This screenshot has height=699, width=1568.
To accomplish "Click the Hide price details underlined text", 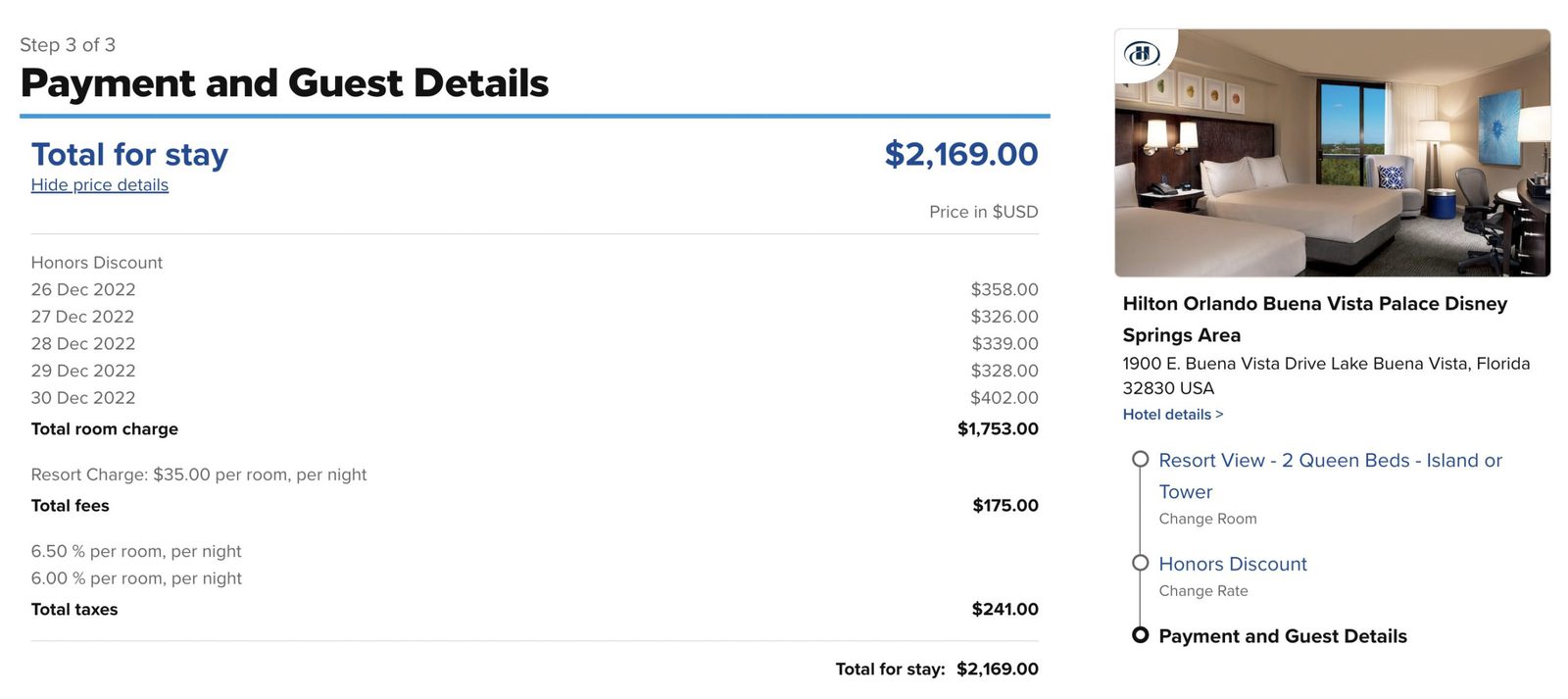I will pyautogui.click(x=99, y=184).
